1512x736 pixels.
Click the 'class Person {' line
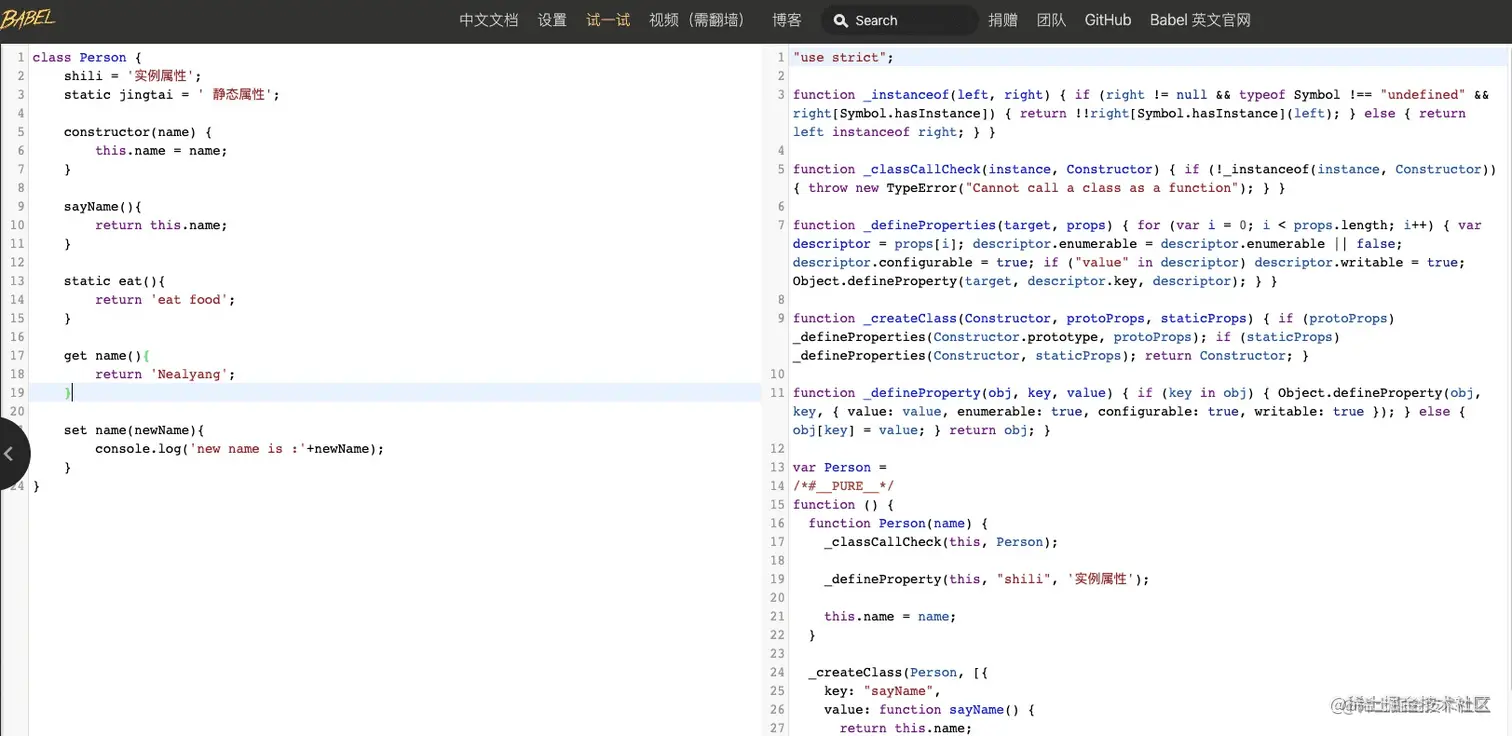click(x=87, y=58)
